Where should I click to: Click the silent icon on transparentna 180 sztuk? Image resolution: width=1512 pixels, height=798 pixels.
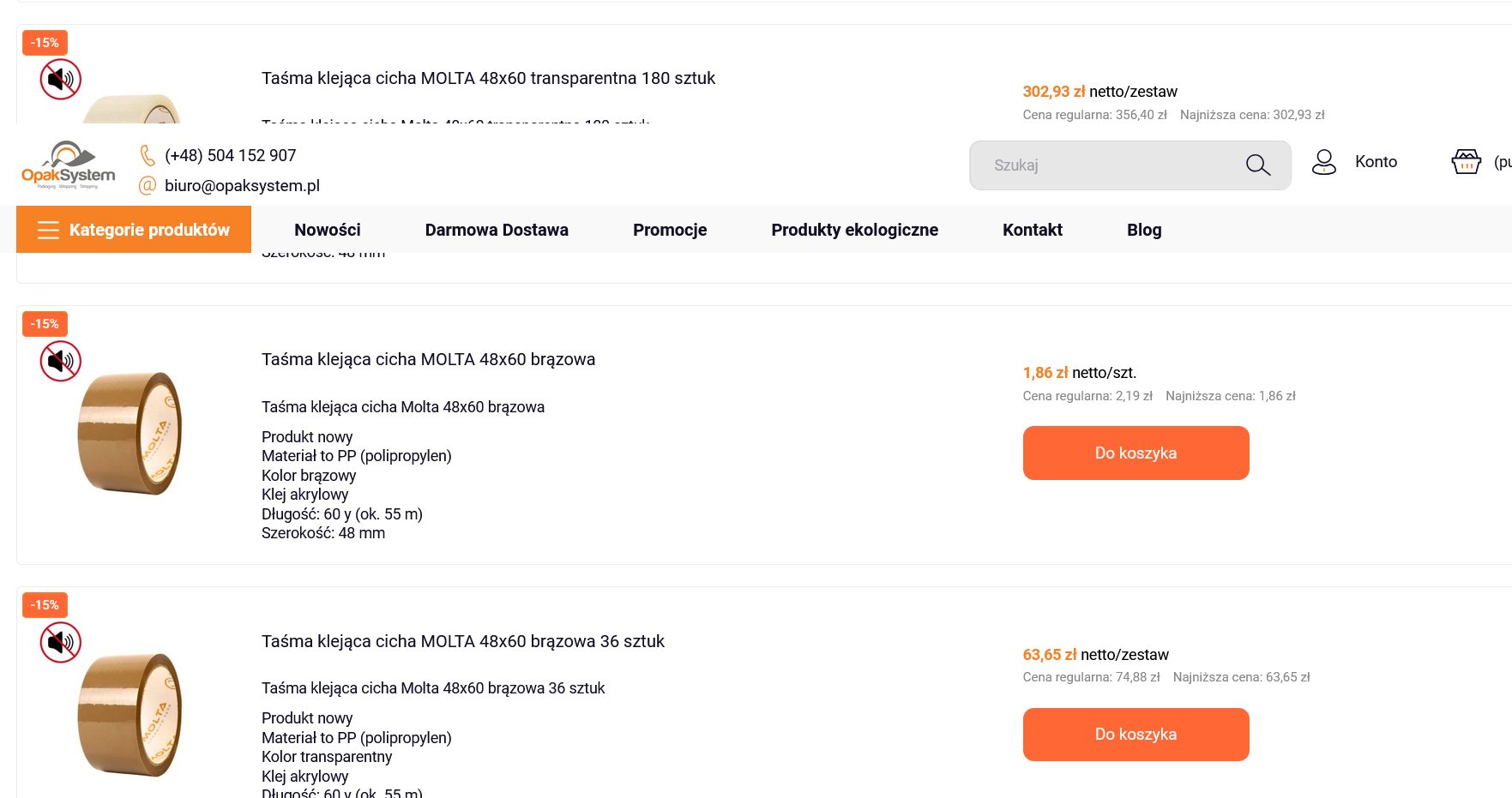pyautogui.click(x=60, y=80)
